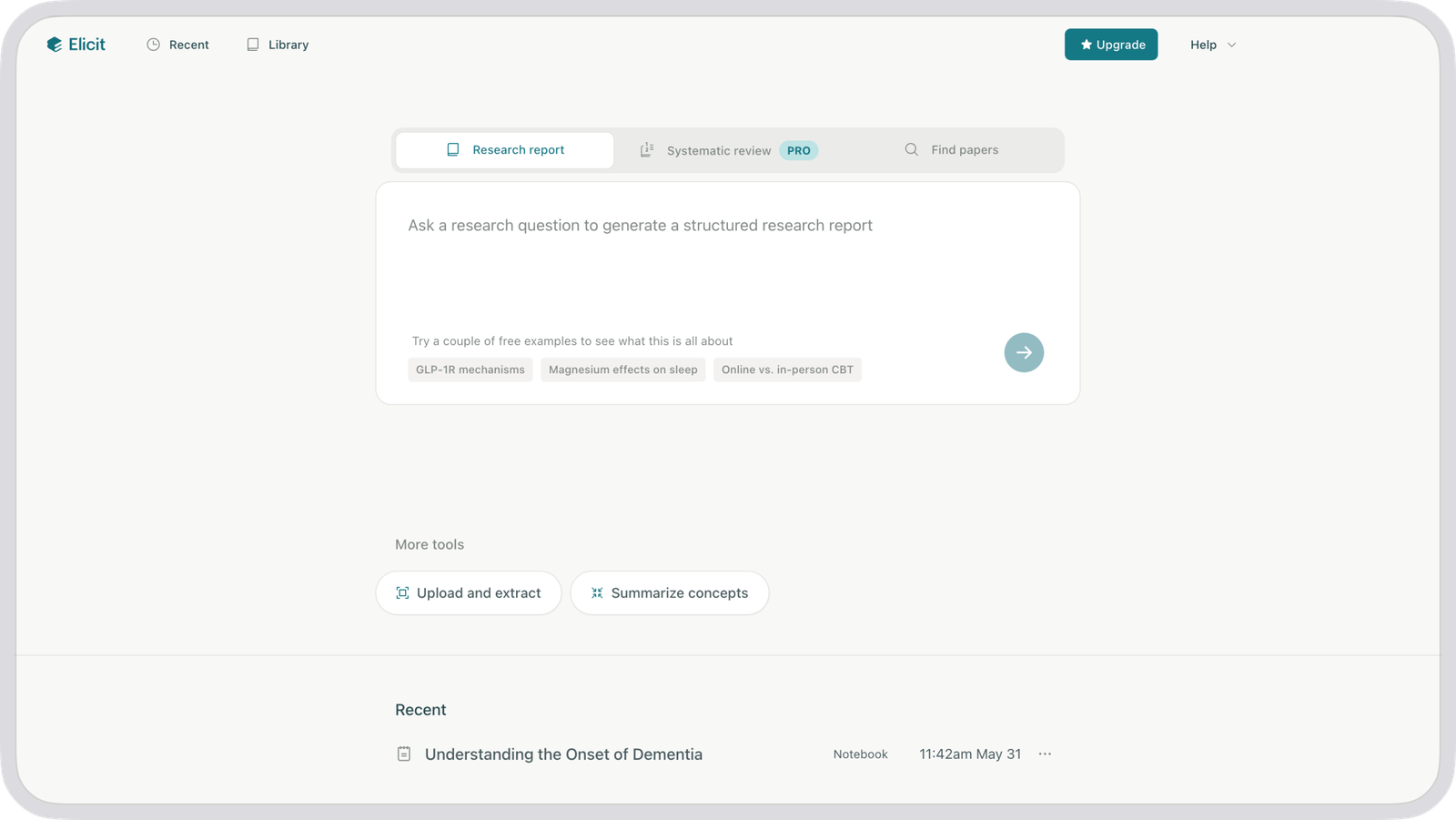Click the Upload and extract scan icon
This screenshot has height=820, width=1456.
[402, 593]
